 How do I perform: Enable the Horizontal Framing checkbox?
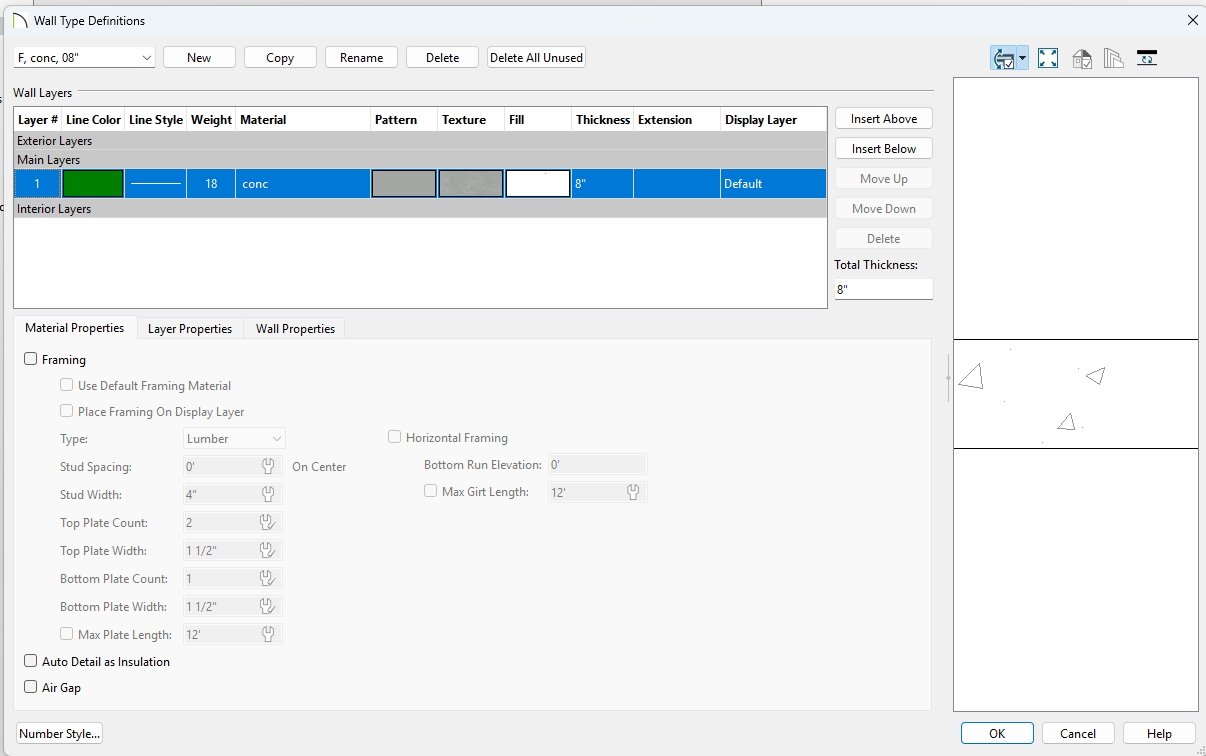click(x=394, y=437)
